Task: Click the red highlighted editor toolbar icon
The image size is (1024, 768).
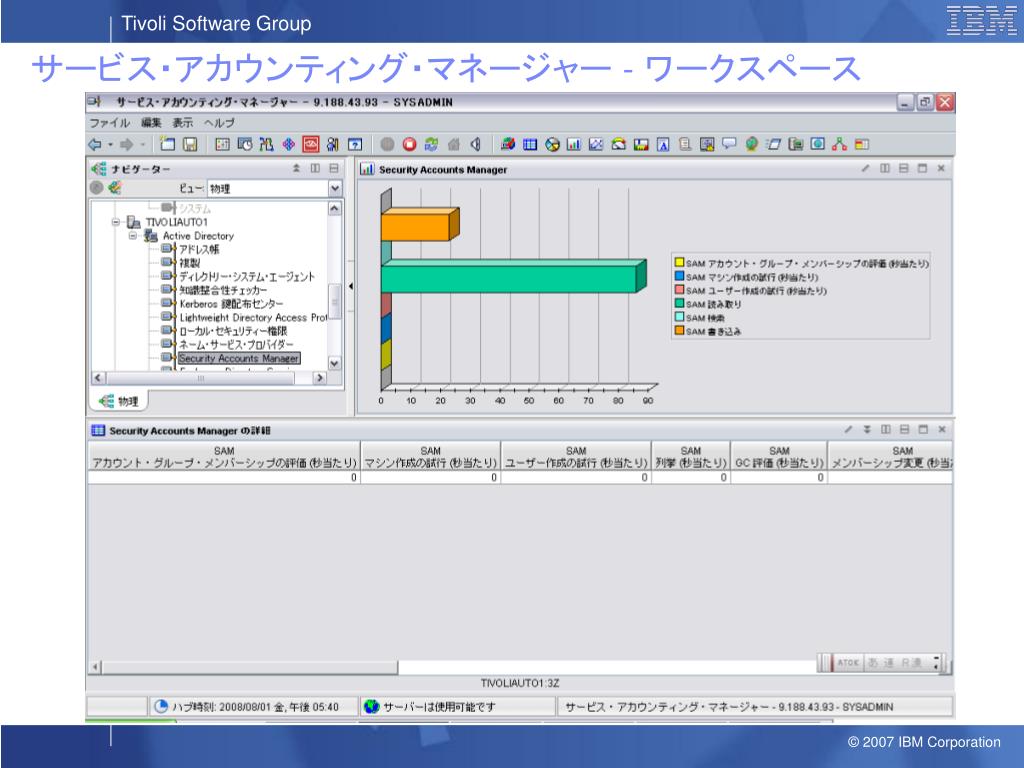Action: (x=311, y=144)
